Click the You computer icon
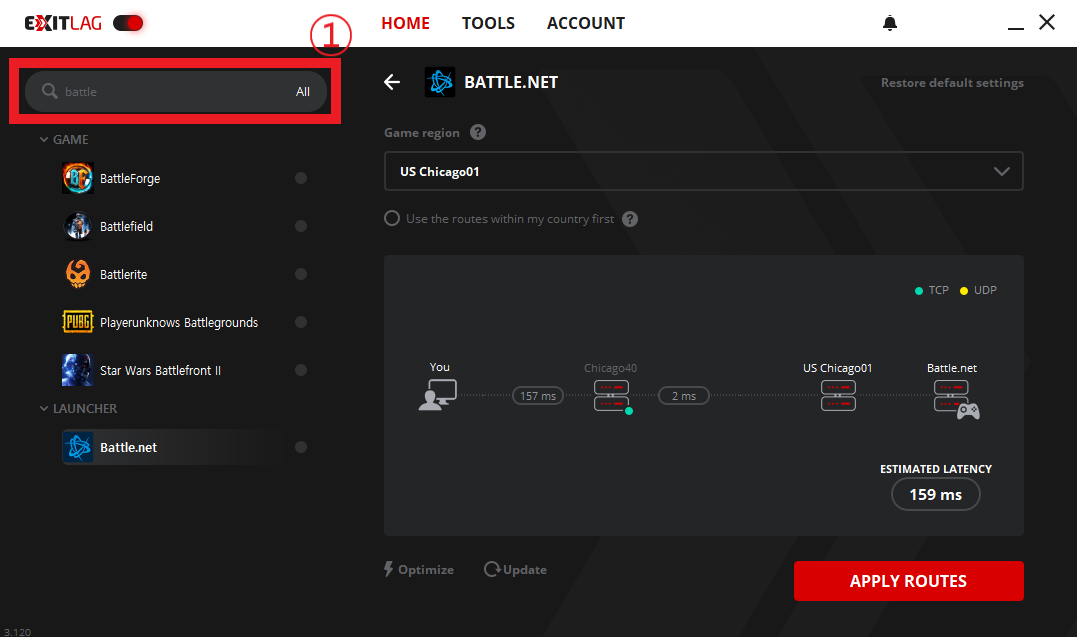 pos(438,394)
